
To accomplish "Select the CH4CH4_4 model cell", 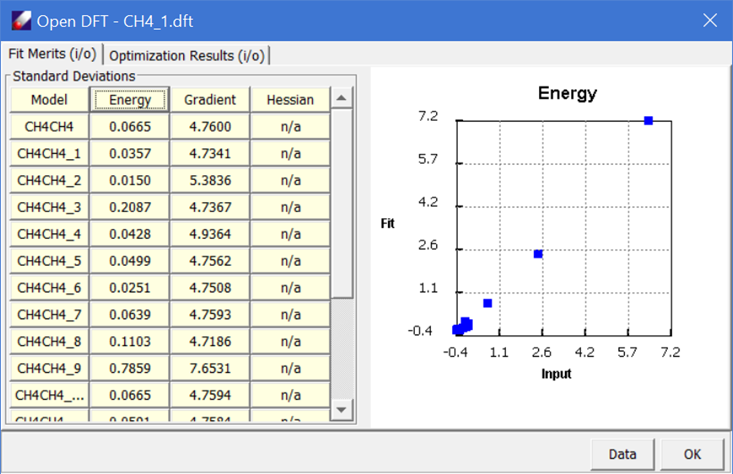I will [x=49, y=234].
